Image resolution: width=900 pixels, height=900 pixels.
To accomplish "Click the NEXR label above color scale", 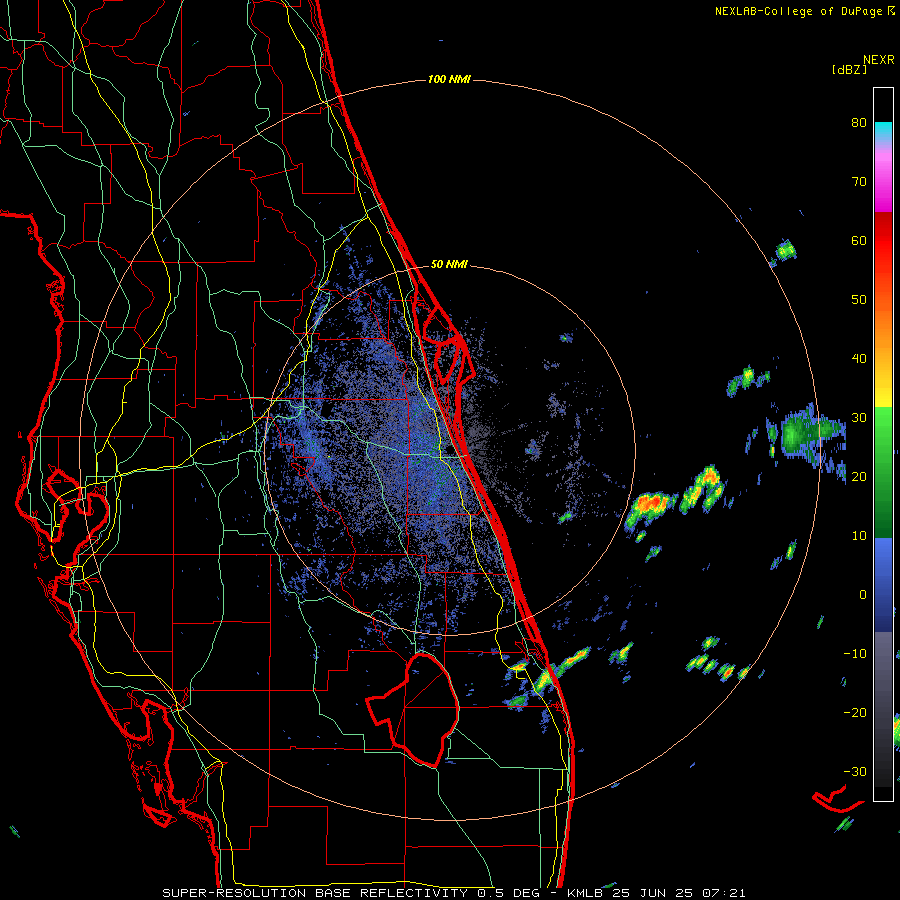I will coord(879,60).
